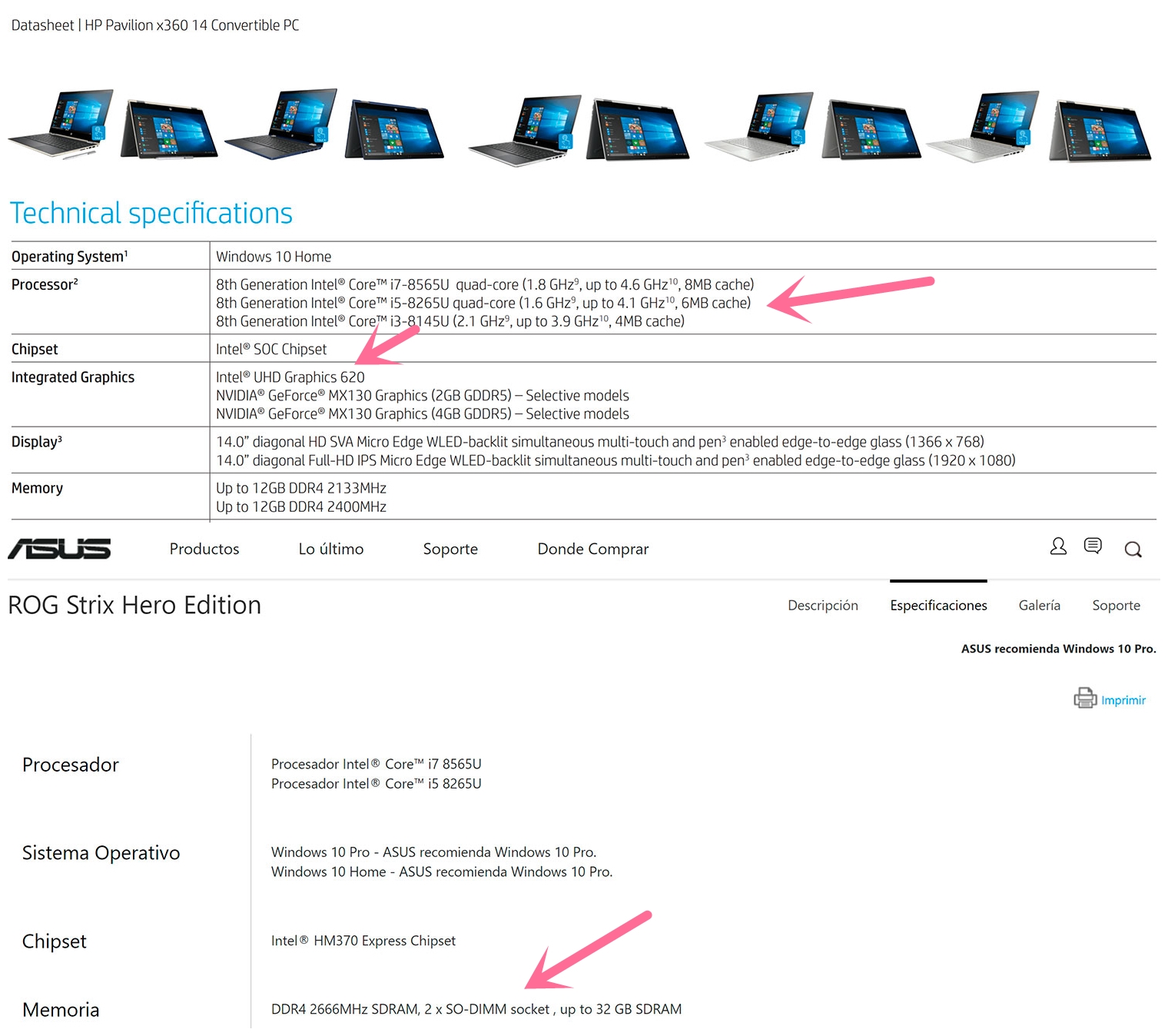This screenshot has width=1168, height=1036.
Task: Click the Imprimir link
Action: tap(1123, 700)
